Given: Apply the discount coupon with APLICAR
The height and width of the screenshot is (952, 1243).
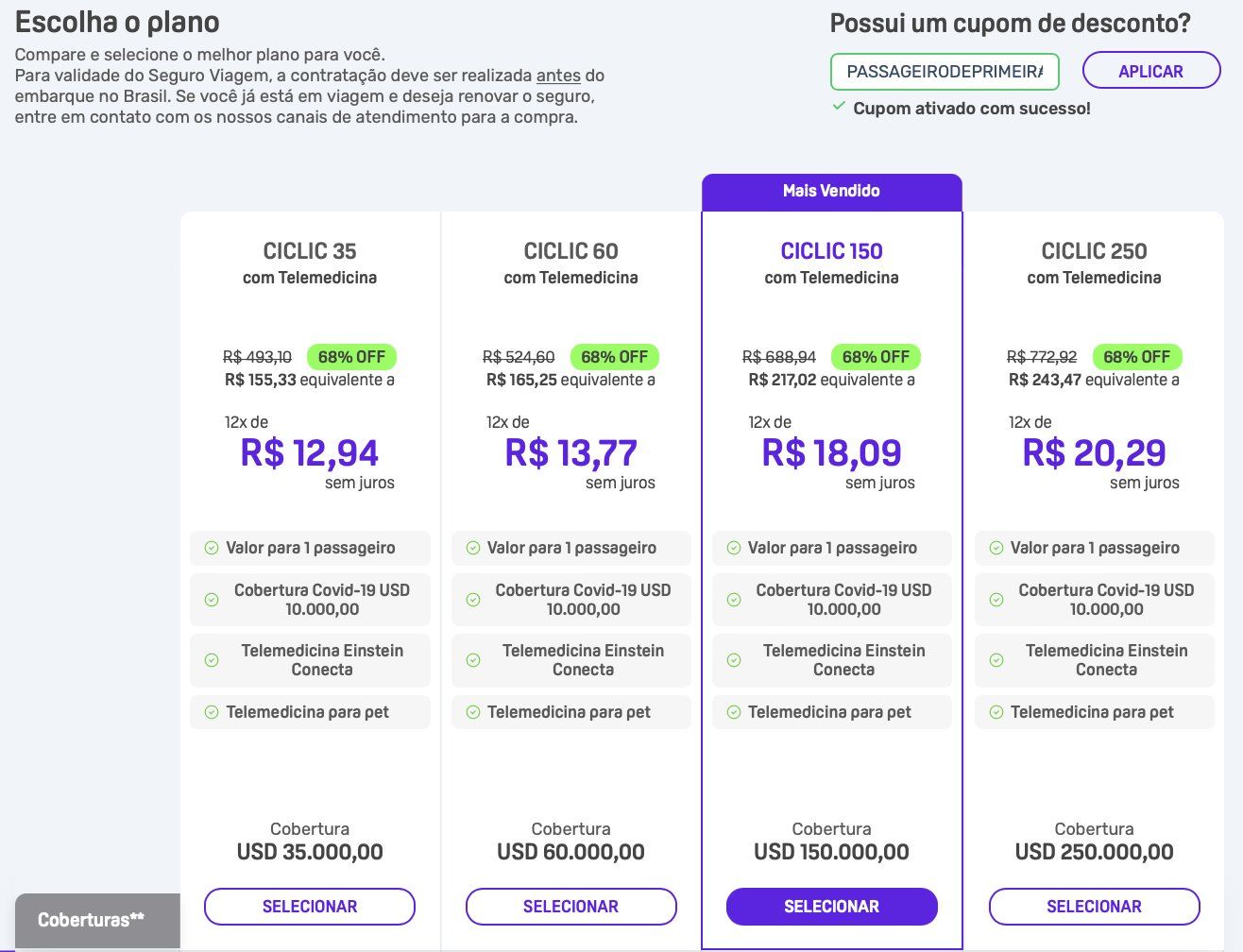Looking at the screenshot, I should [x=1151, y=71].
